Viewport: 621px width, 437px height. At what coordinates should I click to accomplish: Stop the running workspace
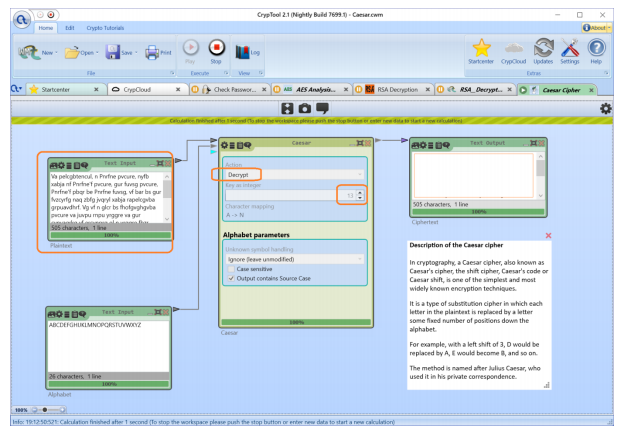[216, 48]
